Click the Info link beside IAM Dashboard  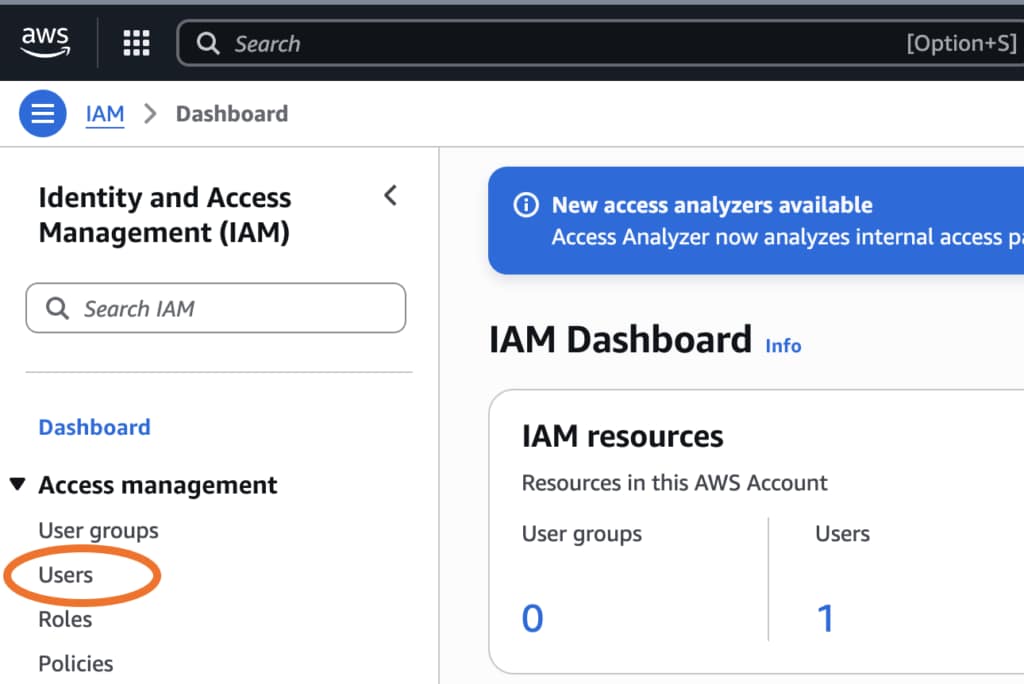pos(783,346)
